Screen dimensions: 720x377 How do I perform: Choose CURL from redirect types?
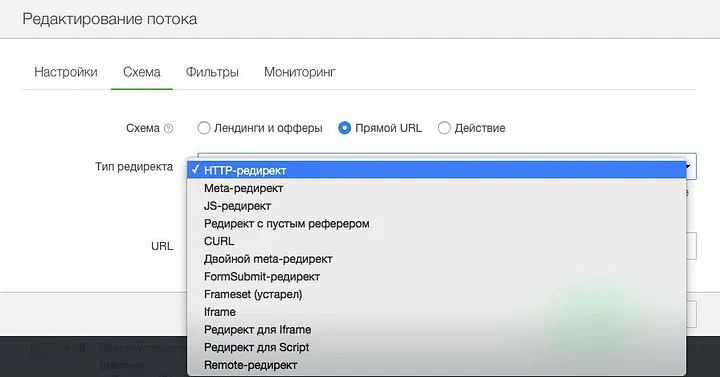tap(436, 241)
